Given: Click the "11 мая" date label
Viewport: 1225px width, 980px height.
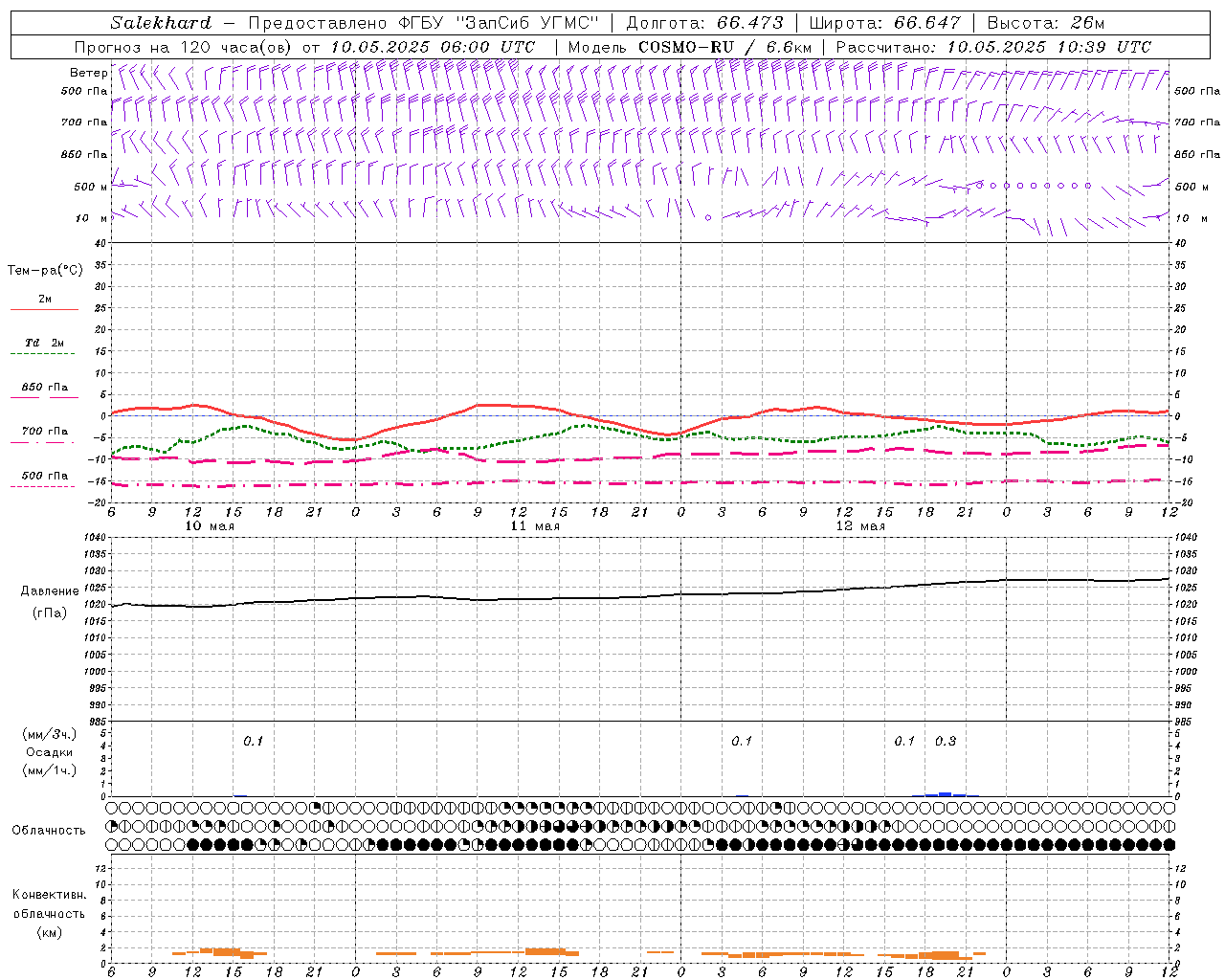Looking at the screenshot, I should coord(535,526).
